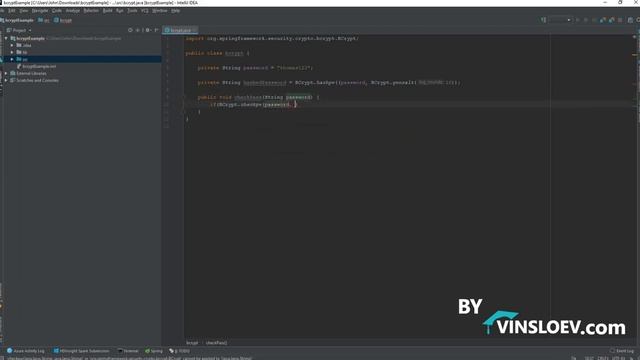Open the Navigate menu

(x=40, y=11)
